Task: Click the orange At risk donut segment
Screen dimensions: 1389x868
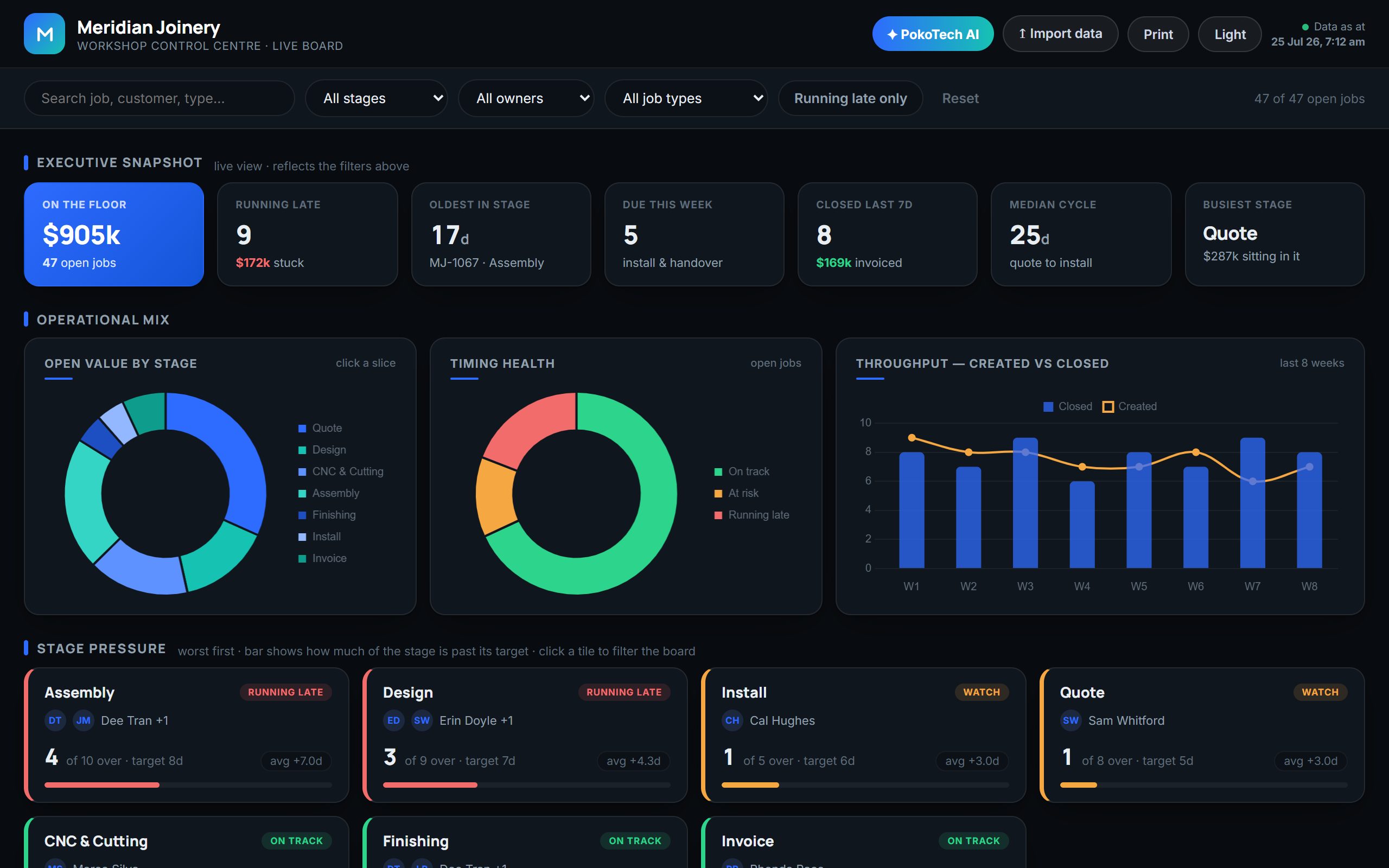Action: tap(495, 496)
